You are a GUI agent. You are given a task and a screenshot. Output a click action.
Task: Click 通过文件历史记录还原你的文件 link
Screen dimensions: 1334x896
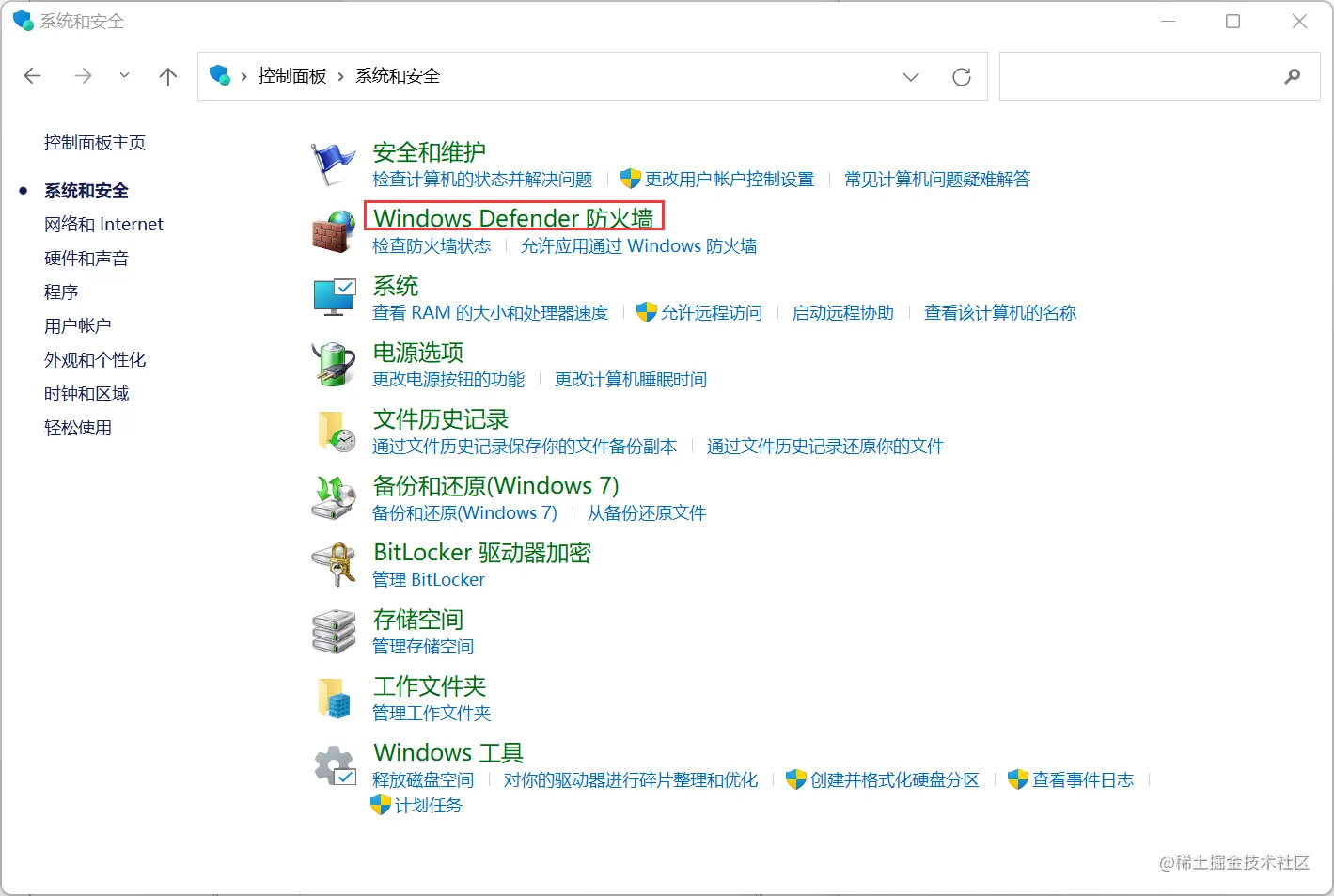825,447
